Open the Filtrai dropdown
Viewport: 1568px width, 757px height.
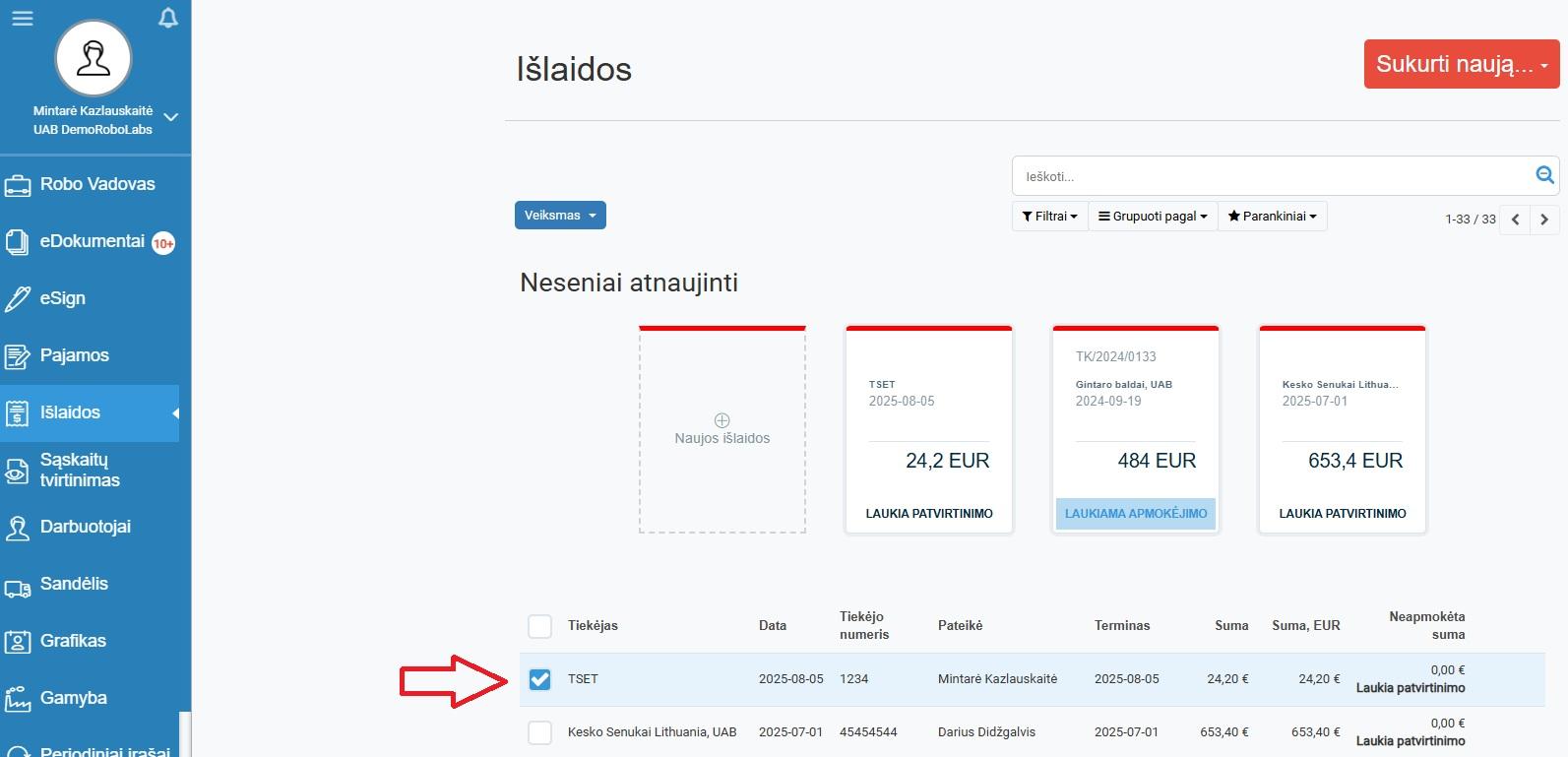[1049, 217]
